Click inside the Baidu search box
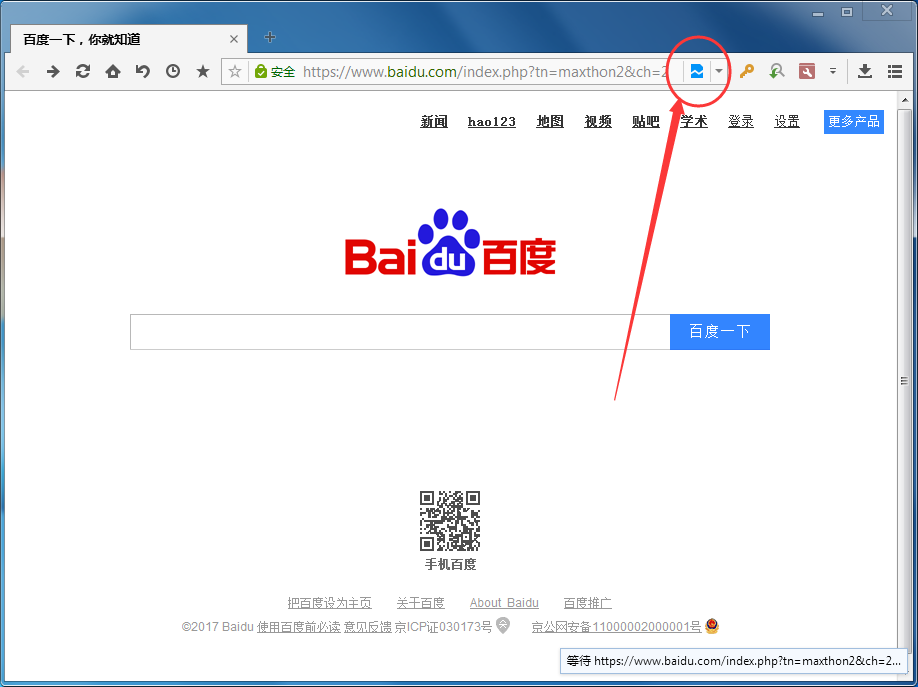This screenshot has width=918, height=687. [400, 331]
